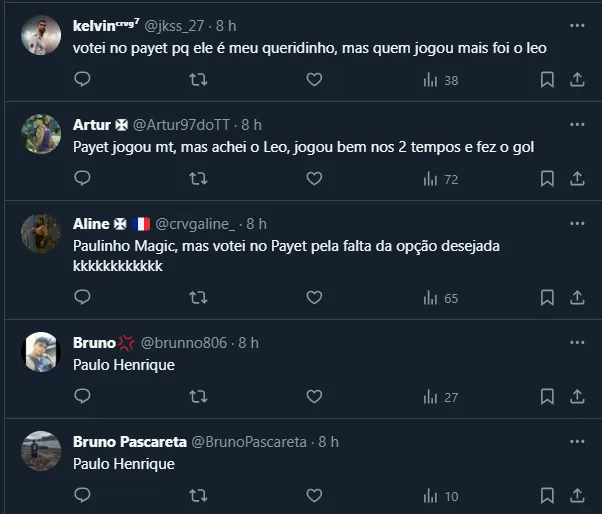This screenshot has height=514, width=602.
Task: Open more options on kelvin's tweet
Action: click(x=577, y=26)
